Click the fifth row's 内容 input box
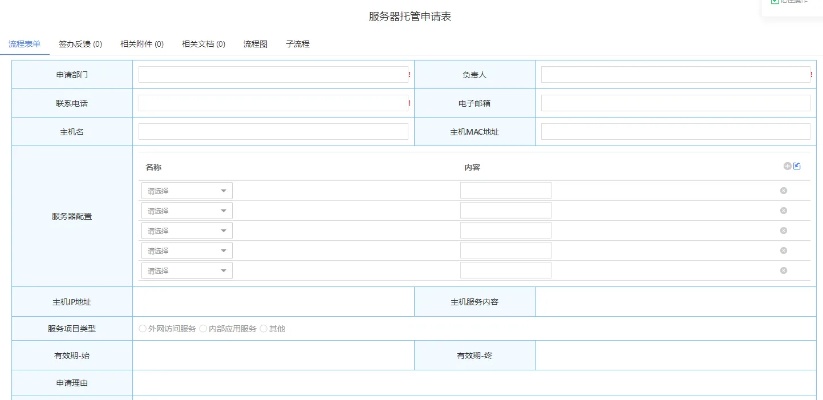The image size is (823, 400). 506,270
